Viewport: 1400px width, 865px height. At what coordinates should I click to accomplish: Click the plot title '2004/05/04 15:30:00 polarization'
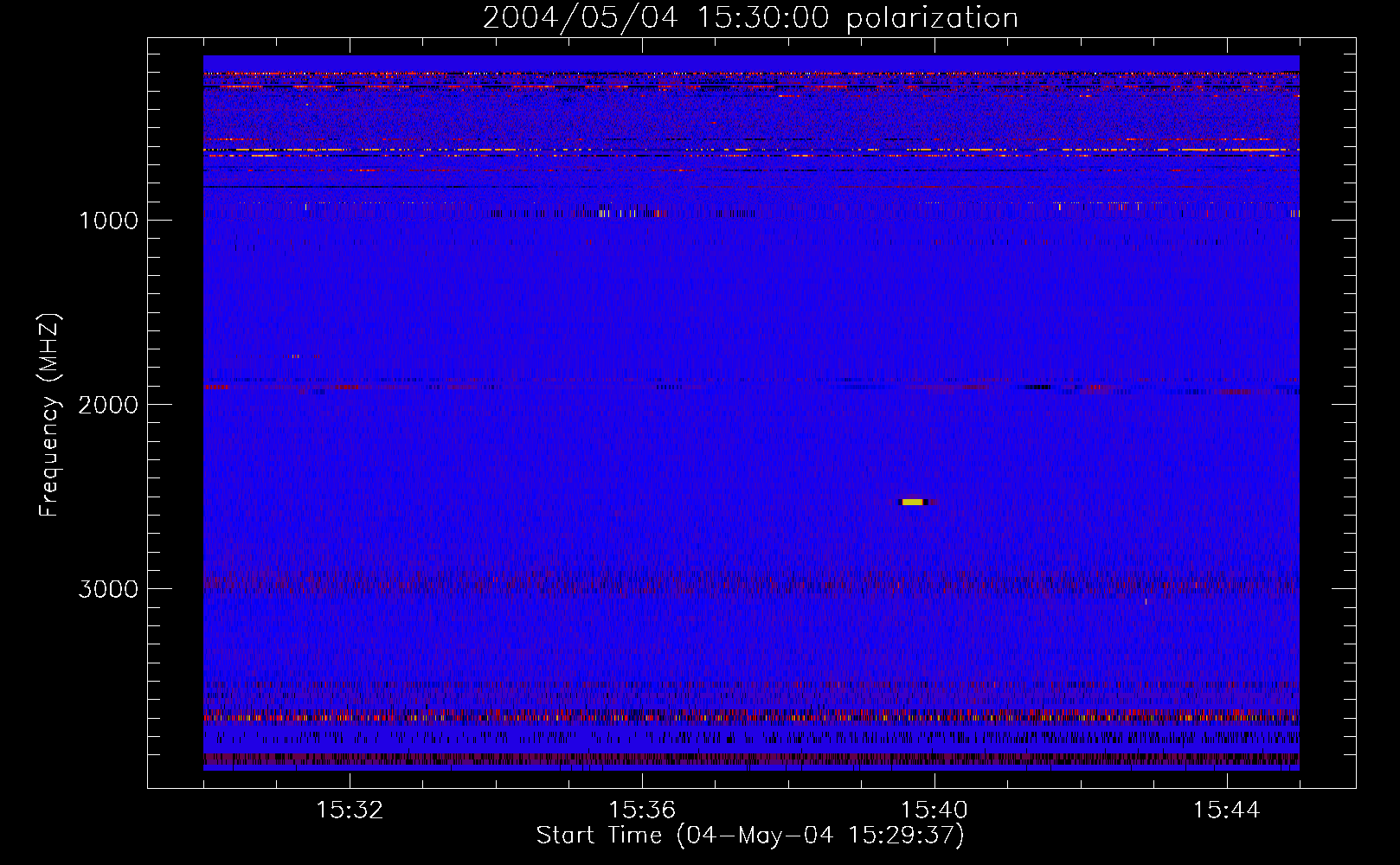click(750, 17)
